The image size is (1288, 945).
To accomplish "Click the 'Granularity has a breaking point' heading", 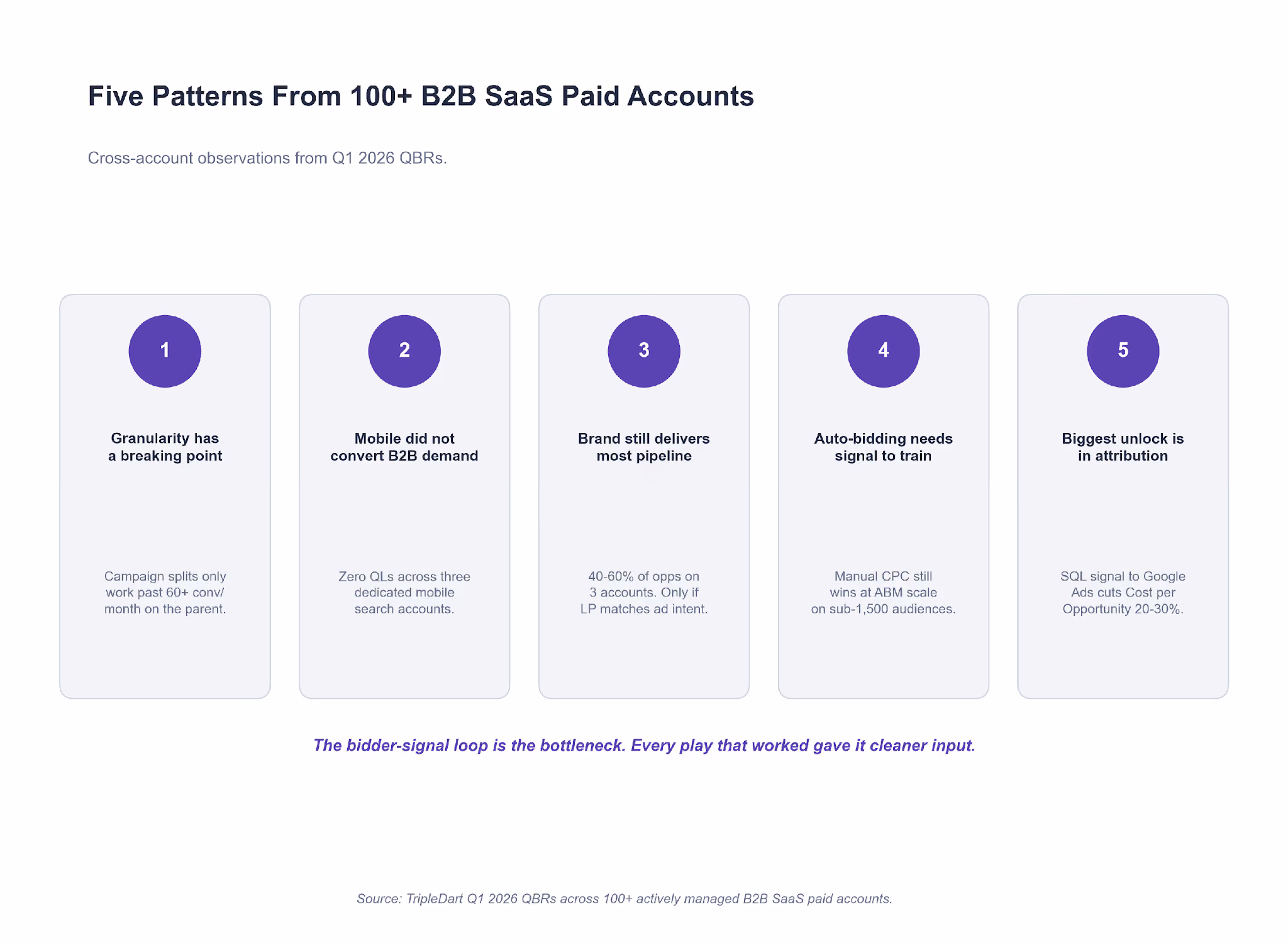I will pyautogui.click(x=165, y=447).
